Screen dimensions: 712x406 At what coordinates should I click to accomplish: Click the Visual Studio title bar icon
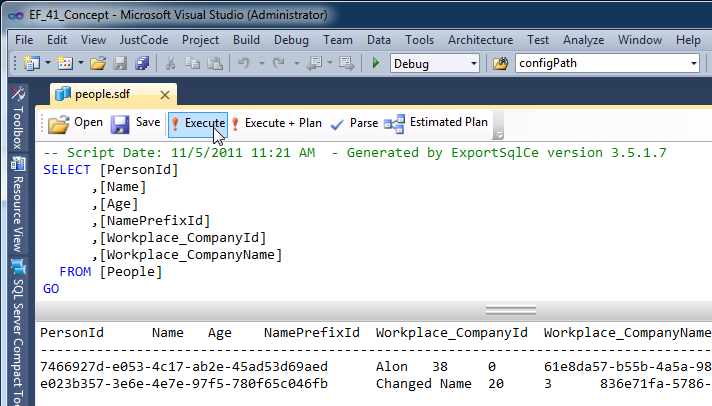tap(16, 15)
